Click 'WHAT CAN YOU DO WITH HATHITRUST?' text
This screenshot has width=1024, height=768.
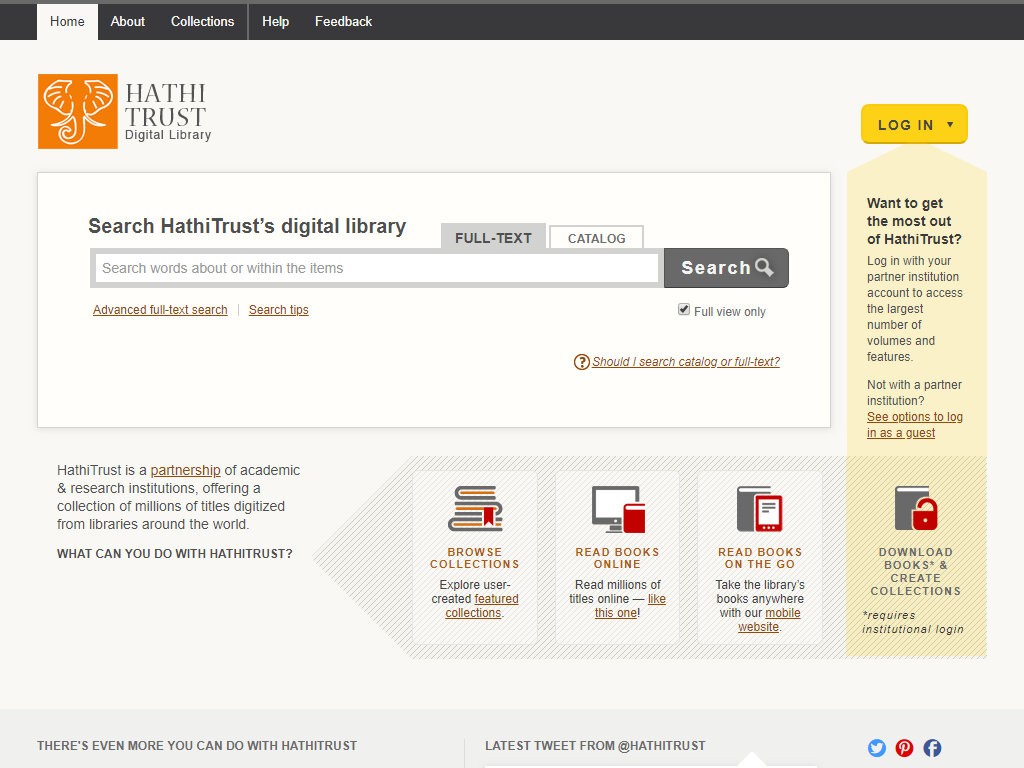pyautogui.click(x=174, y=554)
